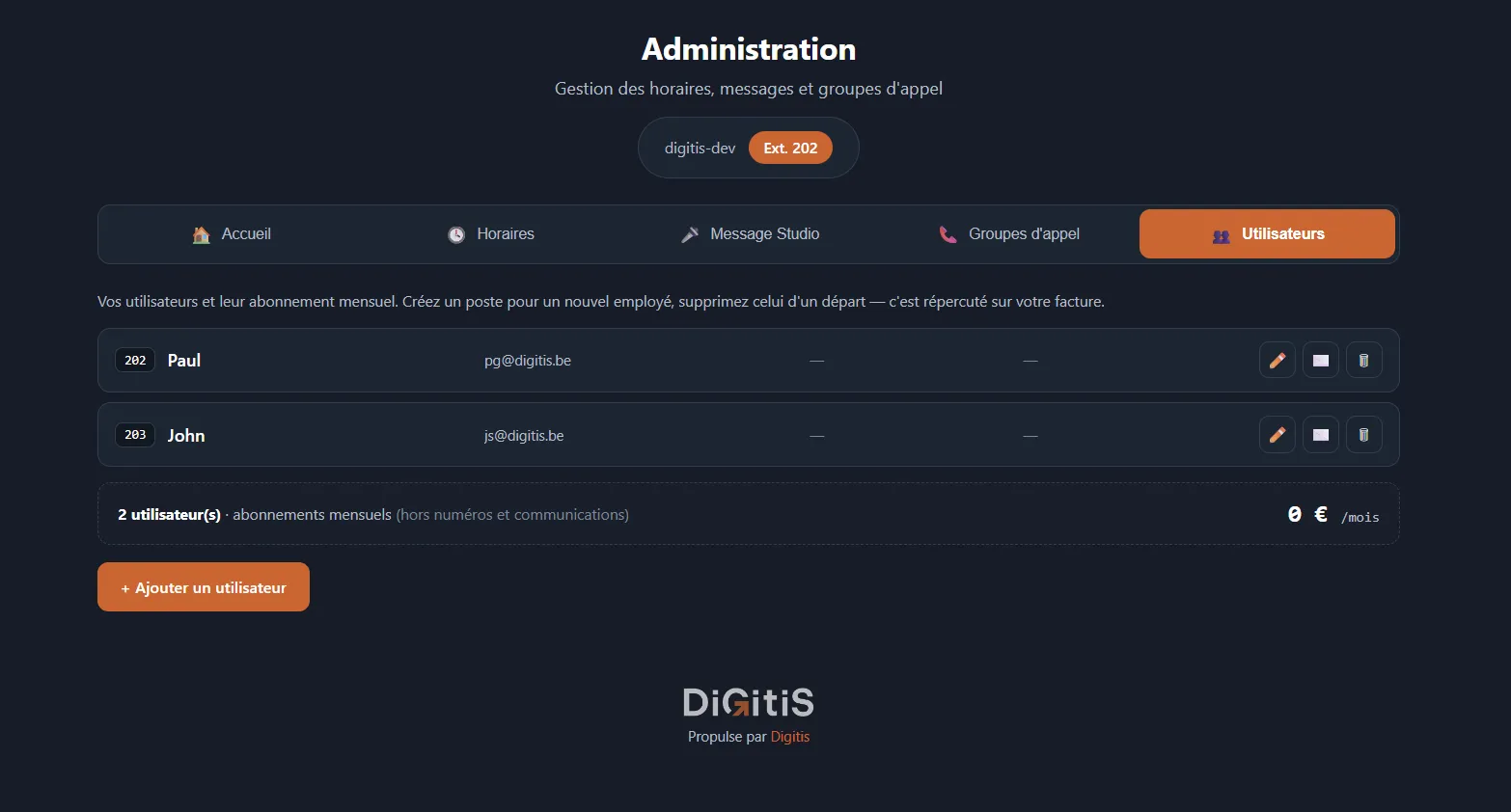Send email to Paul via envelope icon
The height and width of the screenshot is (812, 1511).
click(x=1320, y=361)
